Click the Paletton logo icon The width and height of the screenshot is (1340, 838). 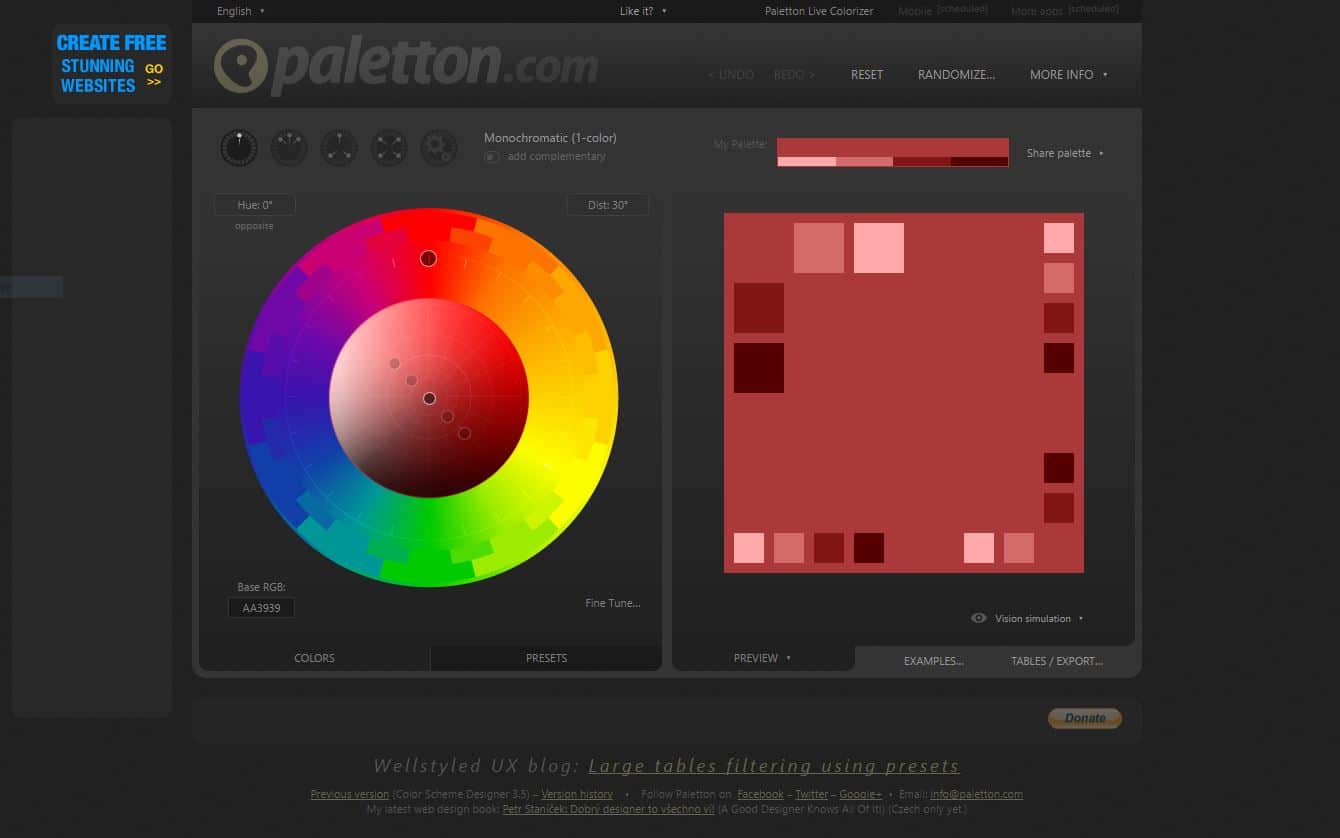coord(241,66)
